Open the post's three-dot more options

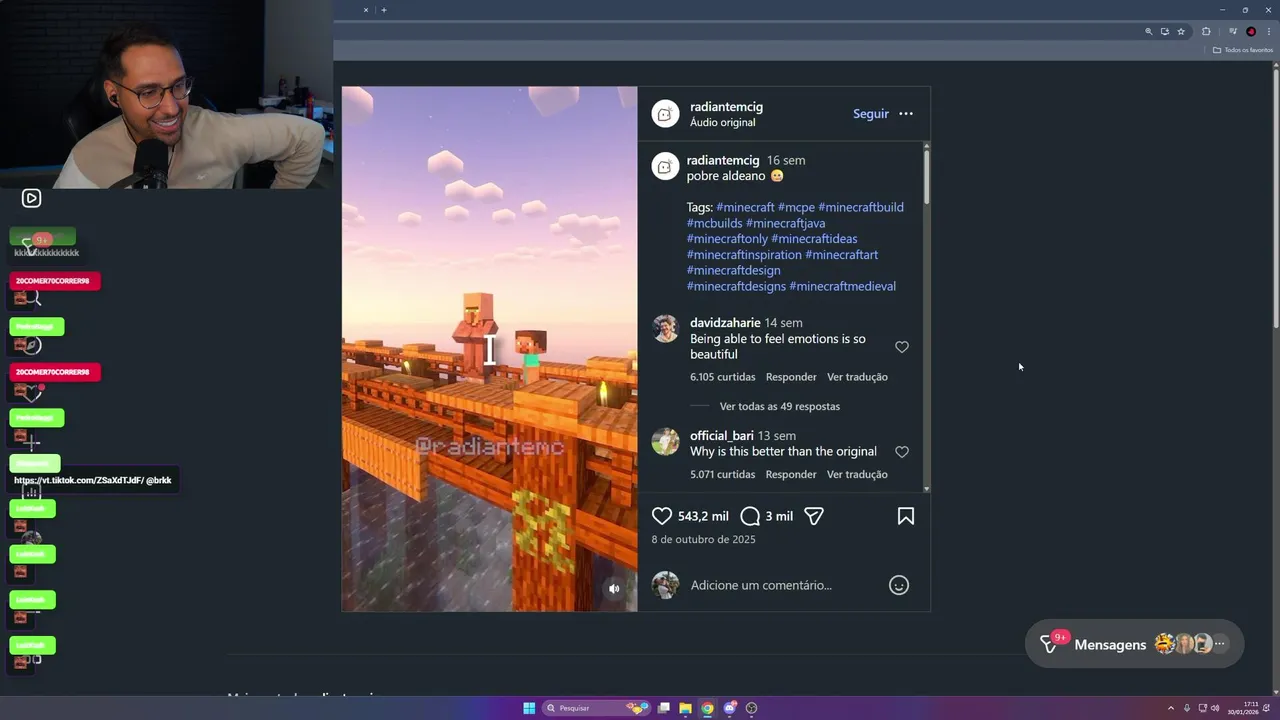tap(906, 114)
